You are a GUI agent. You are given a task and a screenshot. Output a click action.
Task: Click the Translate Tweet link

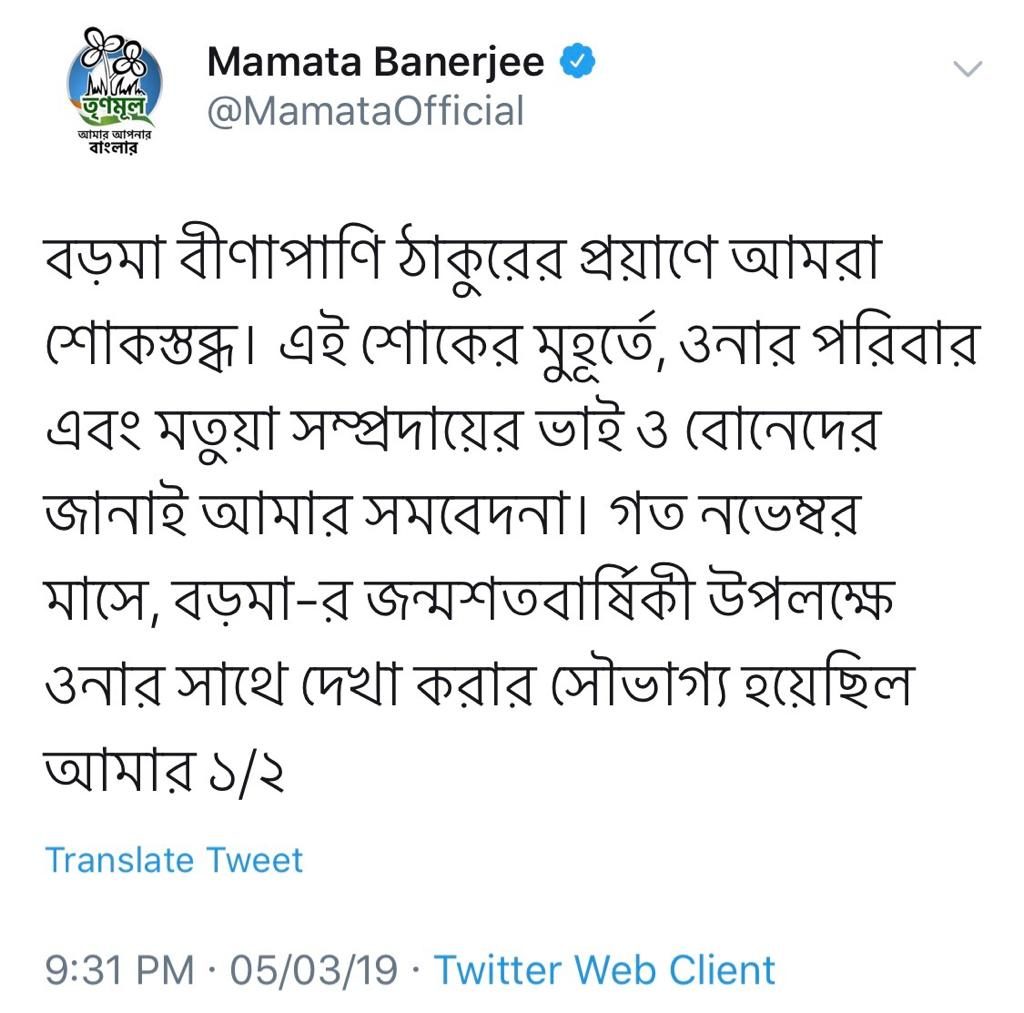coord(174,860)
